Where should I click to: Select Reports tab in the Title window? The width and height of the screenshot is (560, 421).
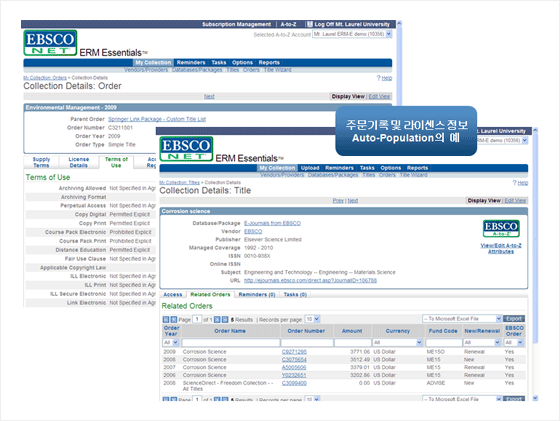click(x=417, y=168)
